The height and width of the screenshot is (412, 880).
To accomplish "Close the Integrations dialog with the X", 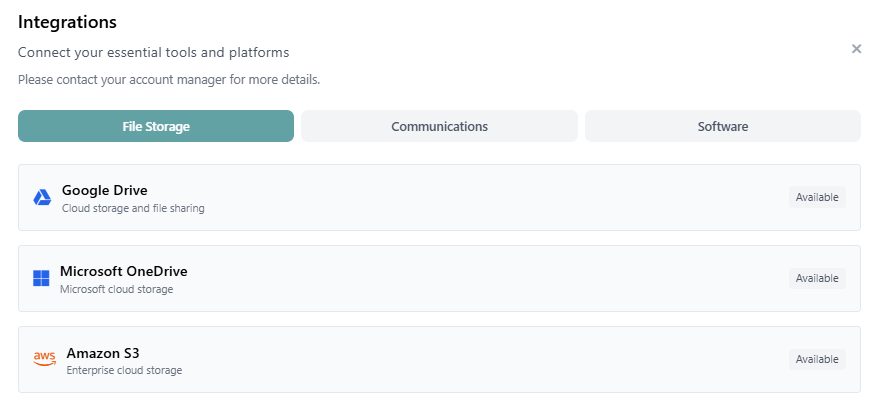I will [x=856, y=49].
